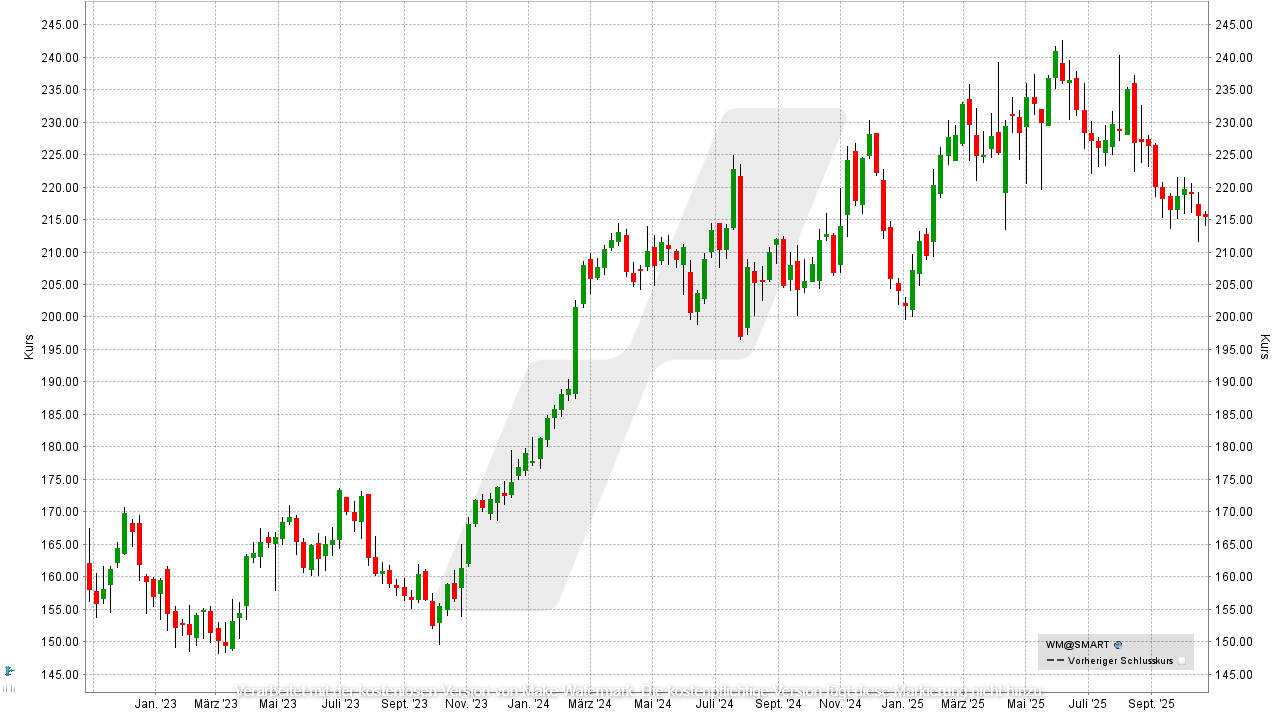Click the Vorheriger Schlusskurs legend text

point(1120,661)
